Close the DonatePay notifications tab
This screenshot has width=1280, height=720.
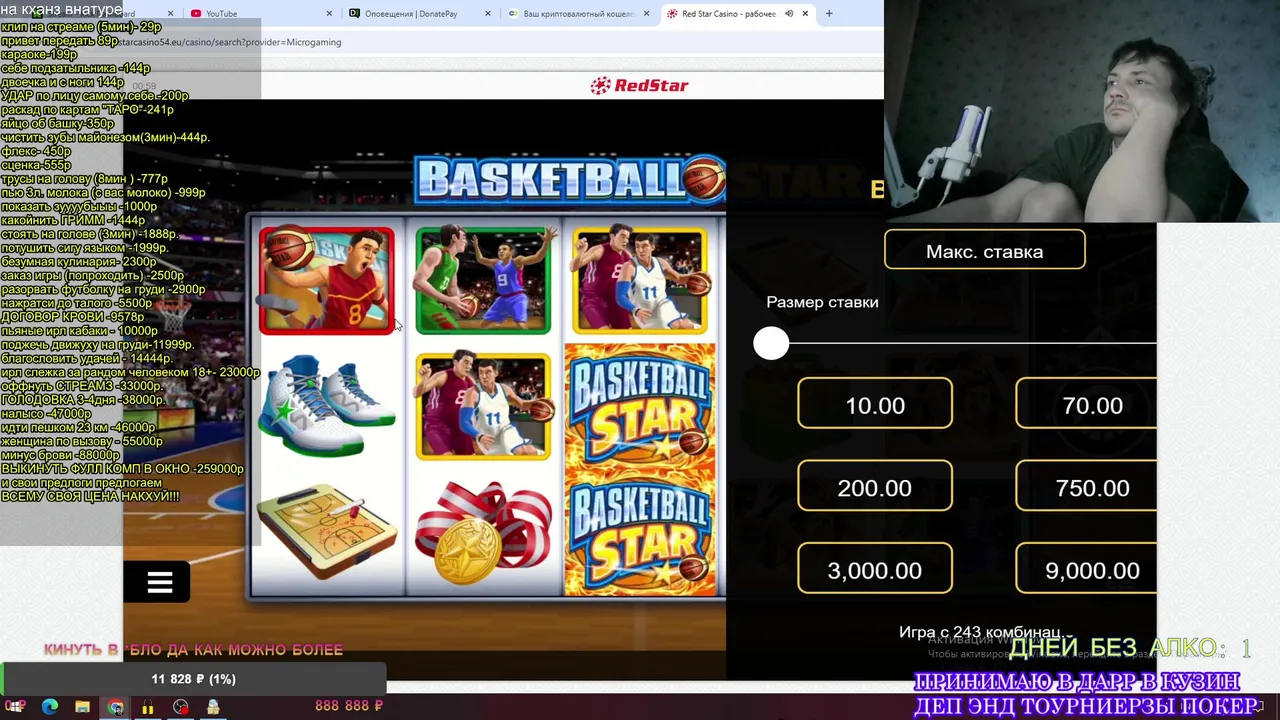(x=488, y=14)
